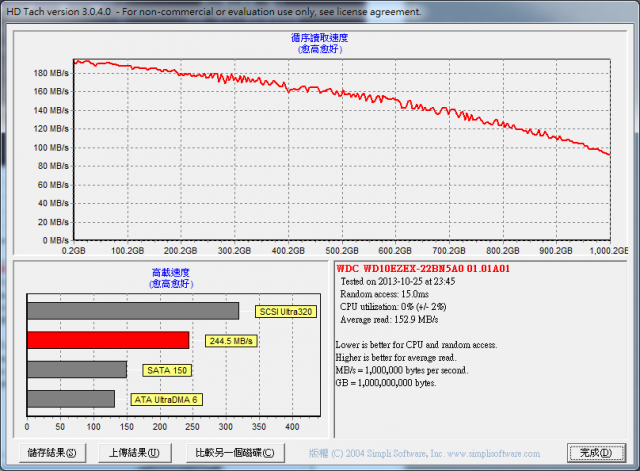Click the 900.2GB axis label
640x471 pixels.
point(556,251)
